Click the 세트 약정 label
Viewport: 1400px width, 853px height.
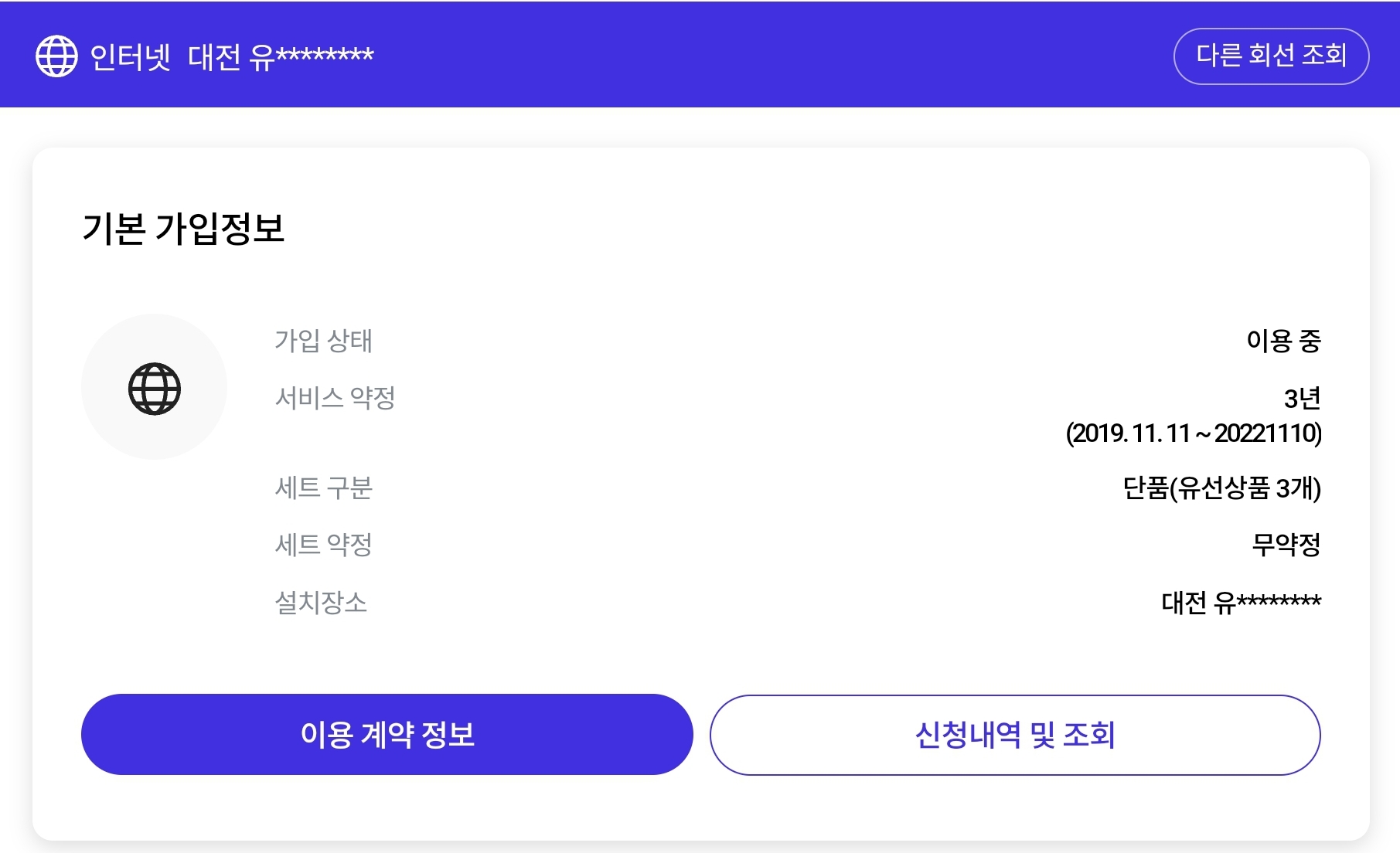click(323, 544)
